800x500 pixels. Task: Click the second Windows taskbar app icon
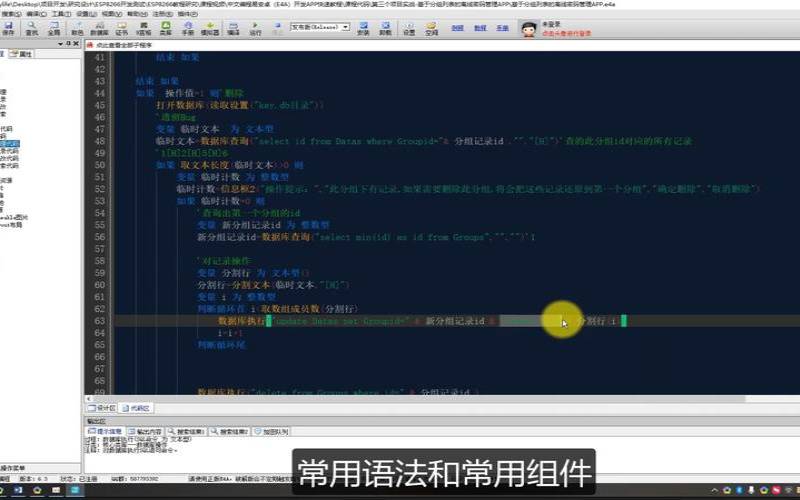(18, 490)
